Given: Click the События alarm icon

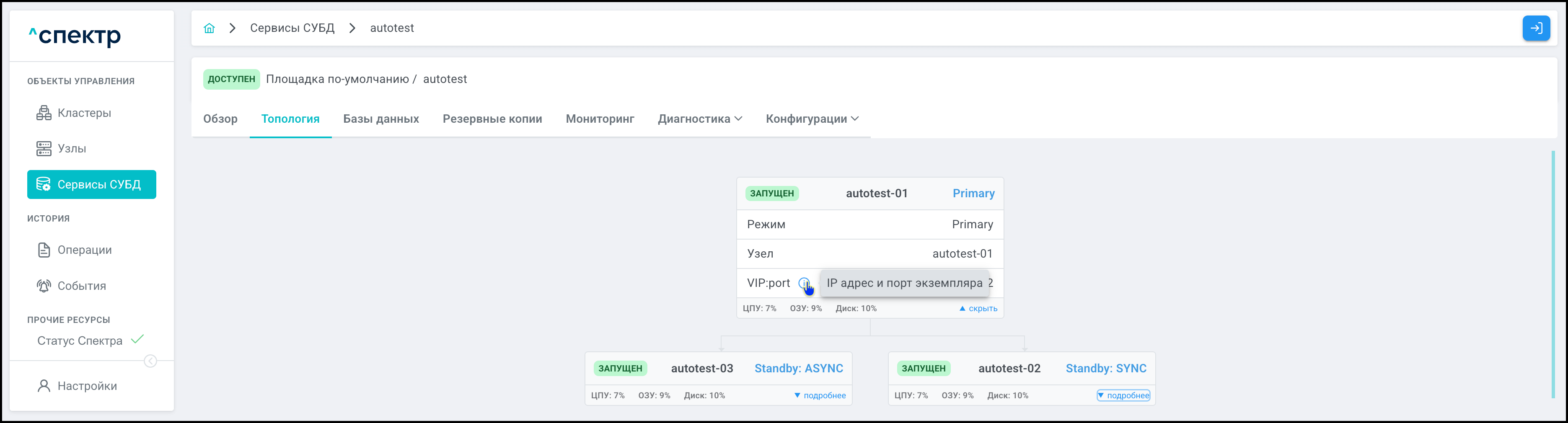Looking at the screenshot, I should tap(44, 286).
